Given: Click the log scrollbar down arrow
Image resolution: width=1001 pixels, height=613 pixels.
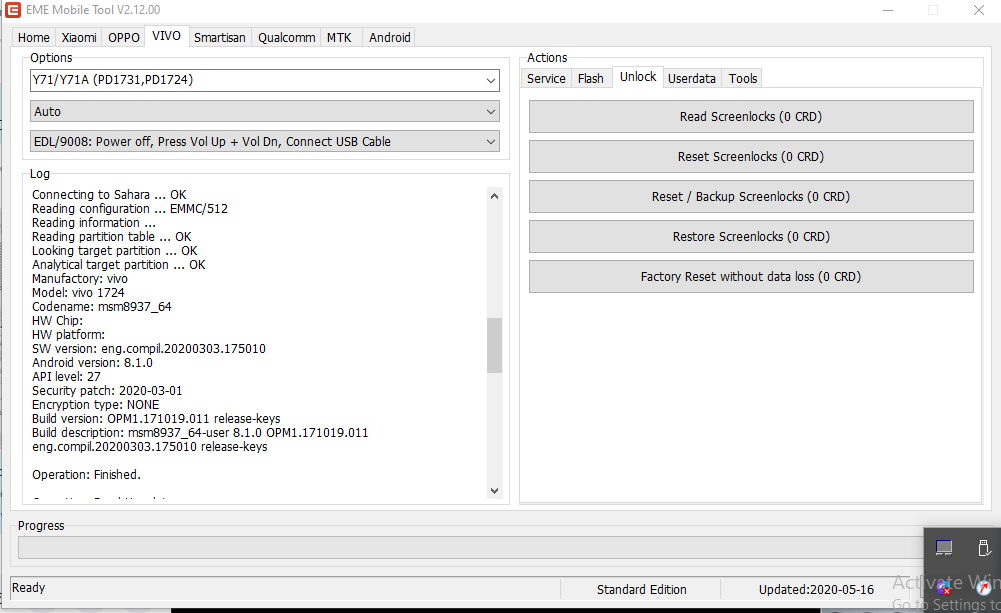Looking at the screenshot, I should 494,490.
